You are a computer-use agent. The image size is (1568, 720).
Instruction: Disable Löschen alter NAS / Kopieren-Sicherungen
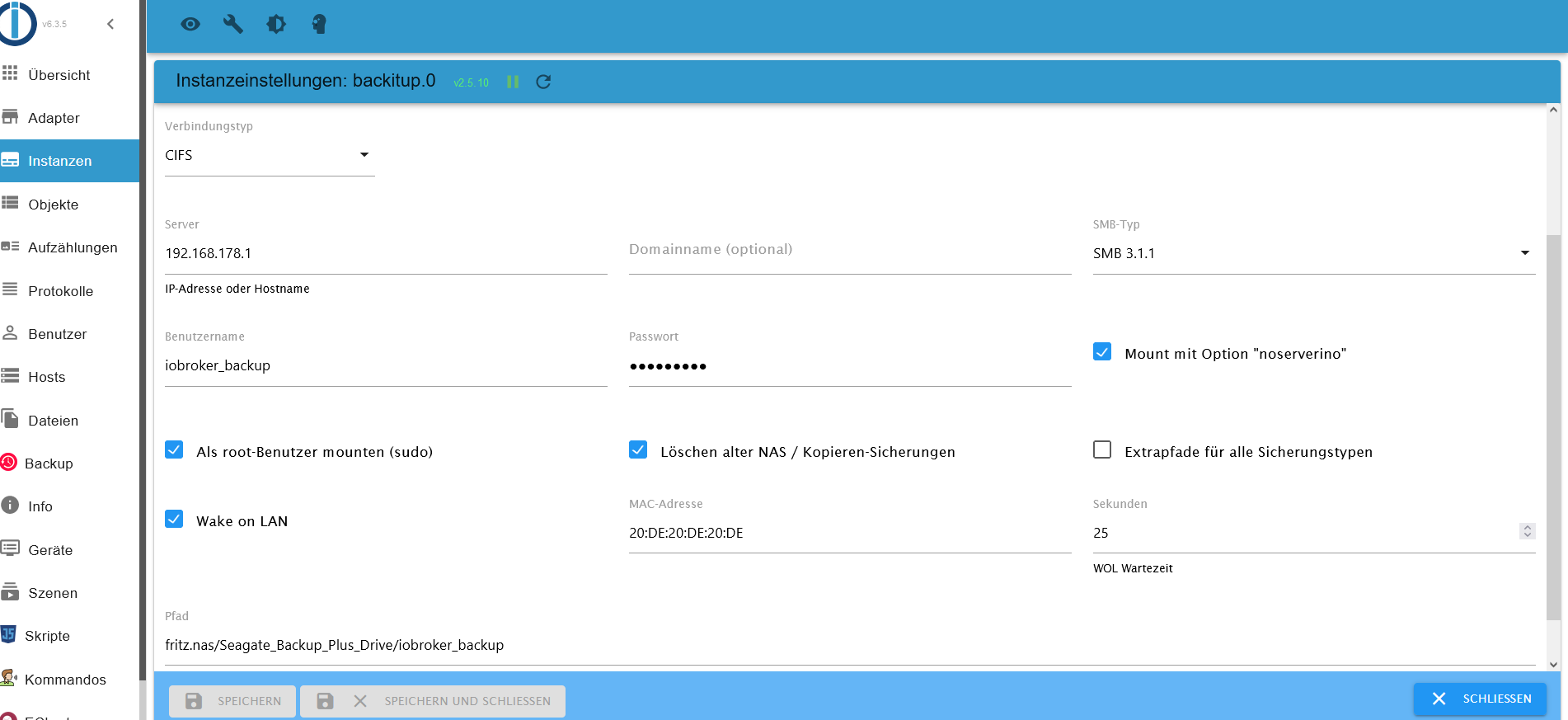[x=638, y=450]
